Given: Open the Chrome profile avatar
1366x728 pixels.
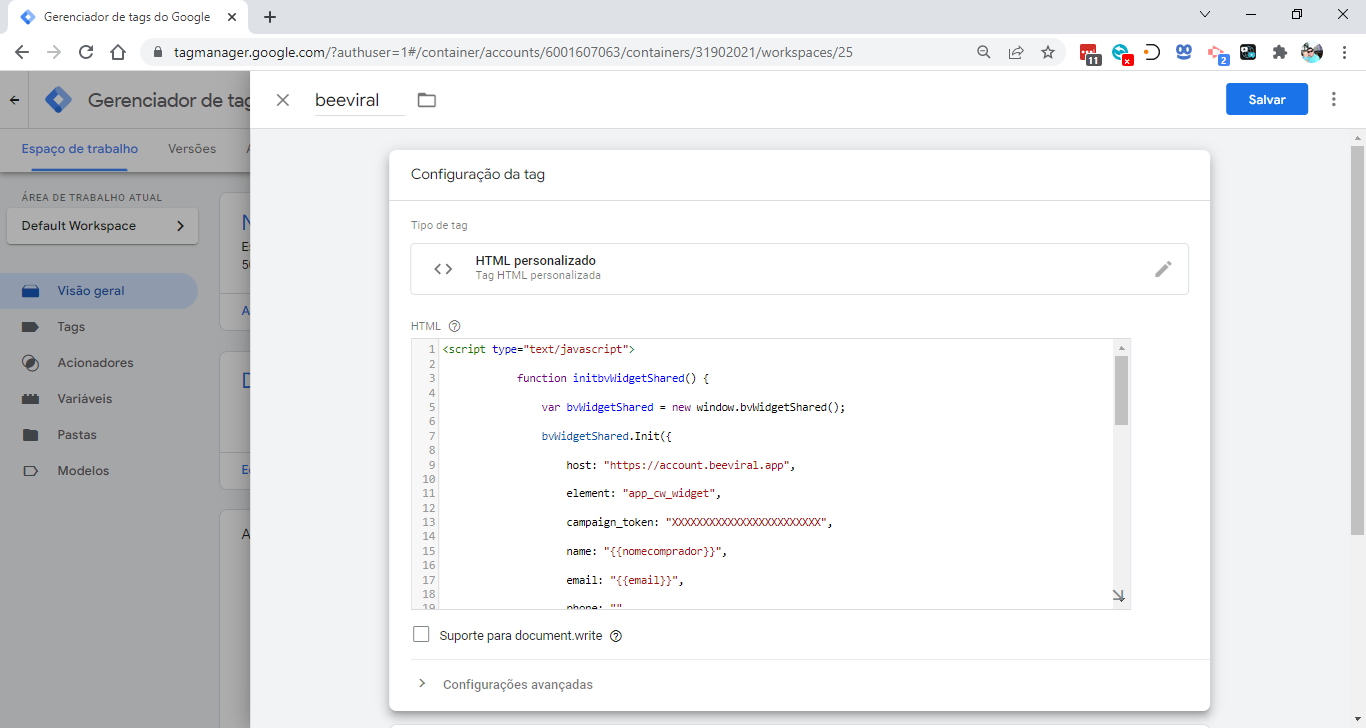Looking at the screenshot, I should tap(1311, 52).
